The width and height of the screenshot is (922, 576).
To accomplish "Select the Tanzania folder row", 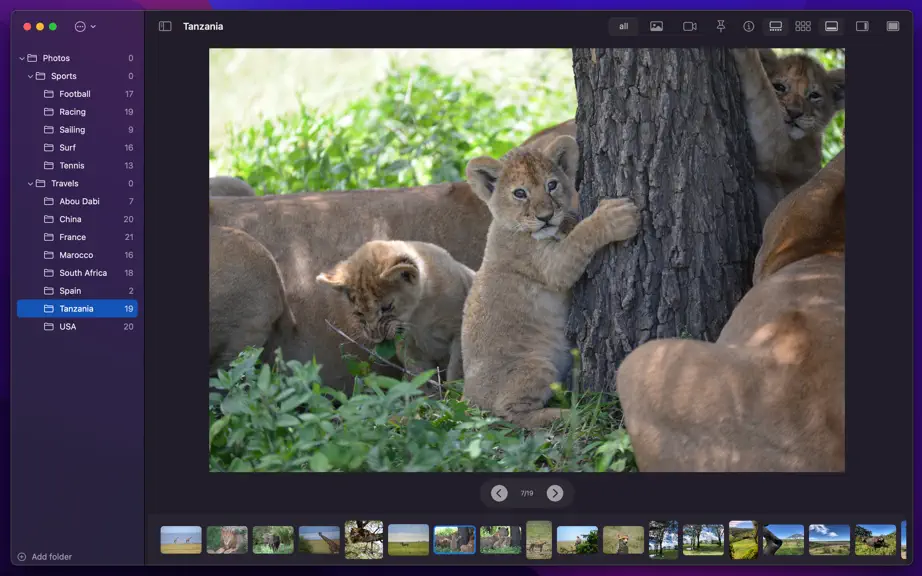I will coord(77,309).
